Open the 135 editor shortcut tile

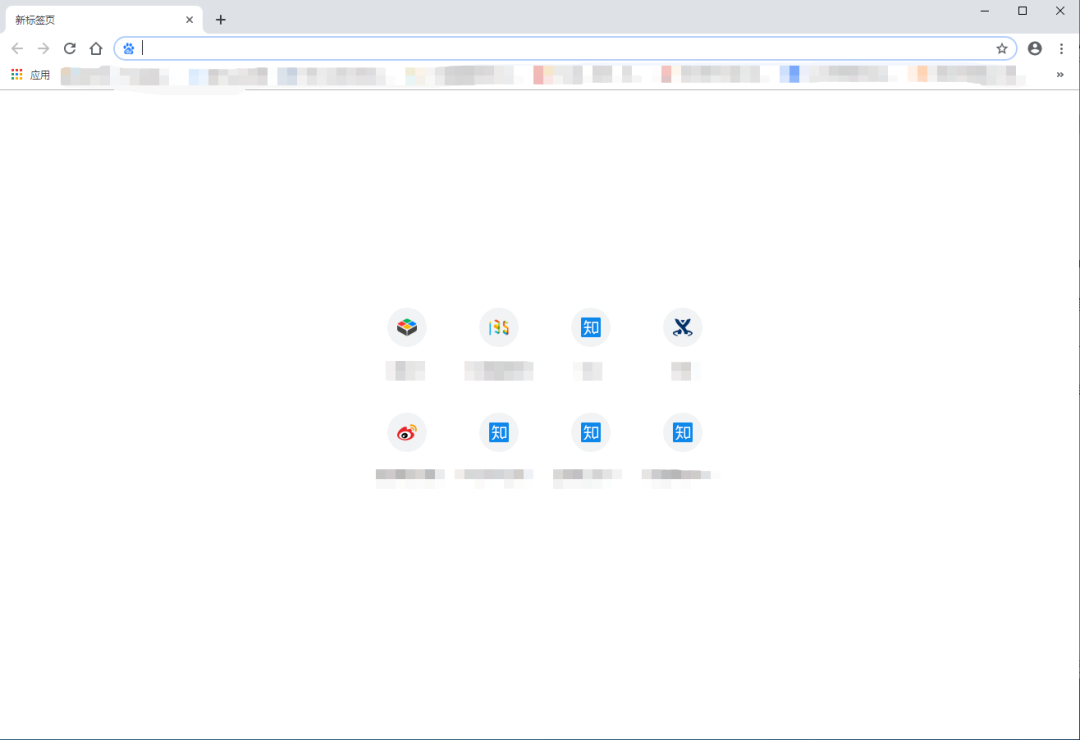pos(499,327)
